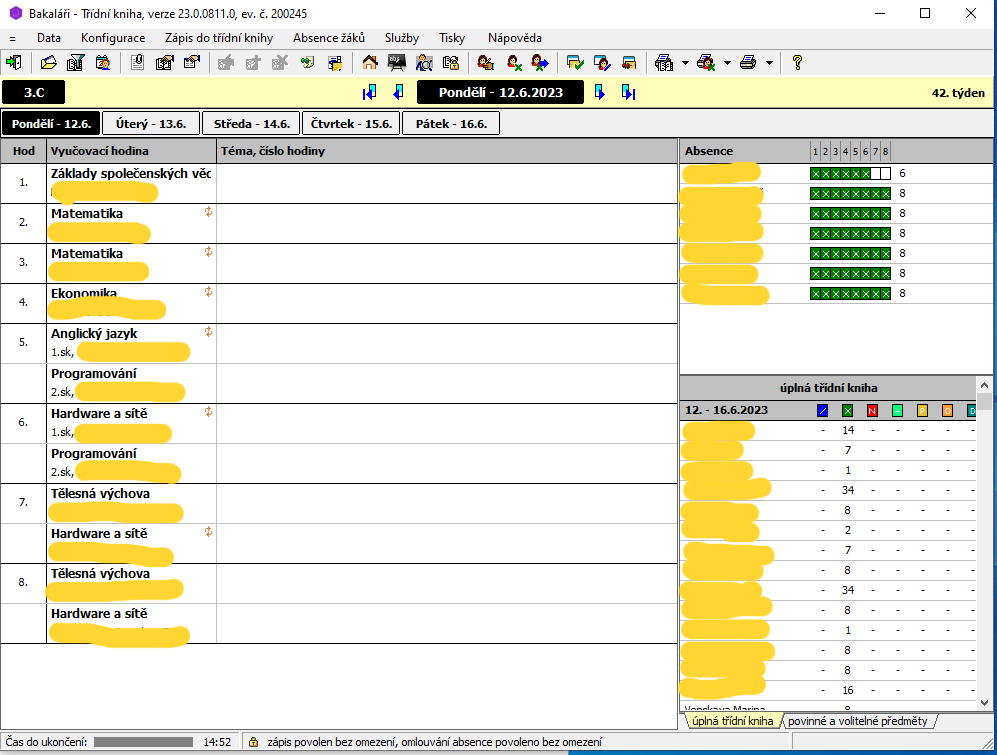The width and height of the screenshot is (997, 755).
Task: Click the blackboard icon in toolbar
Action: coord(397,63)
